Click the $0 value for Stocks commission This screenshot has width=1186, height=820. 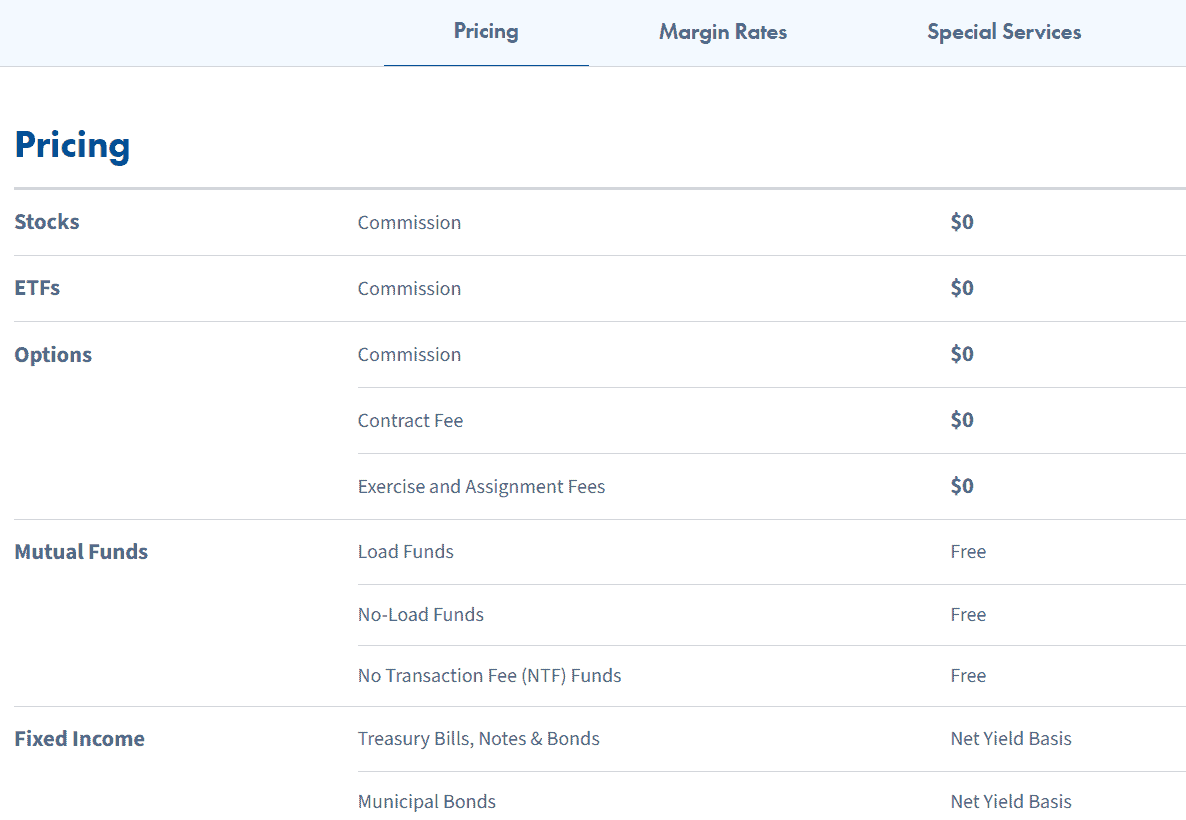pos(962,222)
